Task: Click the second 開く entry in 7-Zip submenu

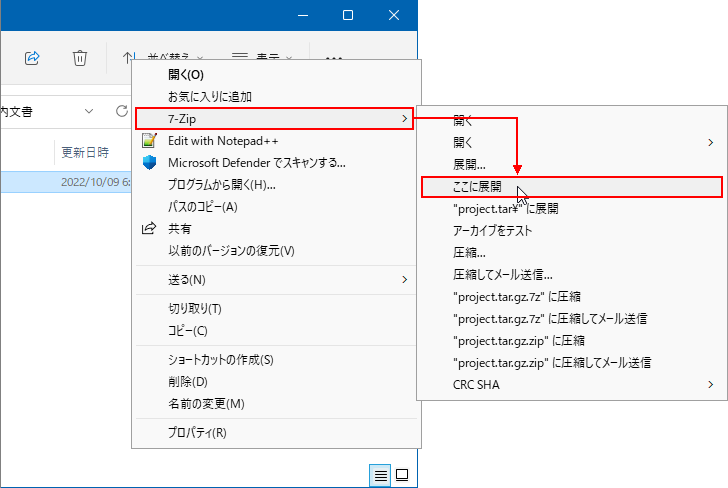Action: 572,143
